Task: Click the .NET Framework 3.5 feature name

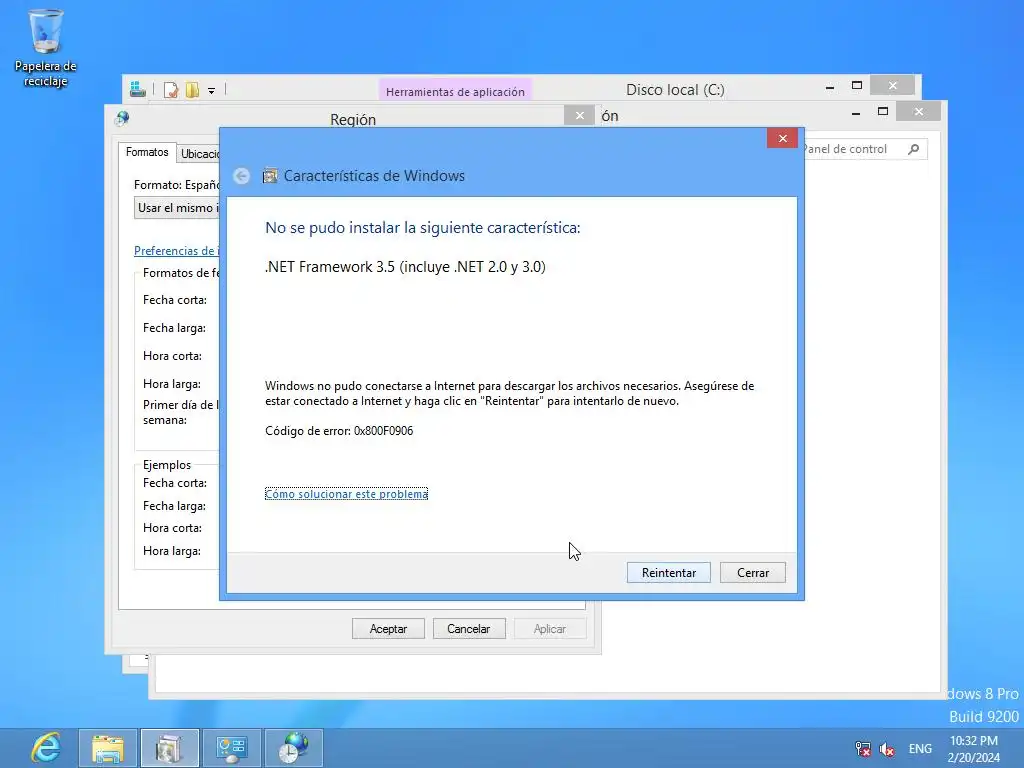Action: [x=405, y=266]
